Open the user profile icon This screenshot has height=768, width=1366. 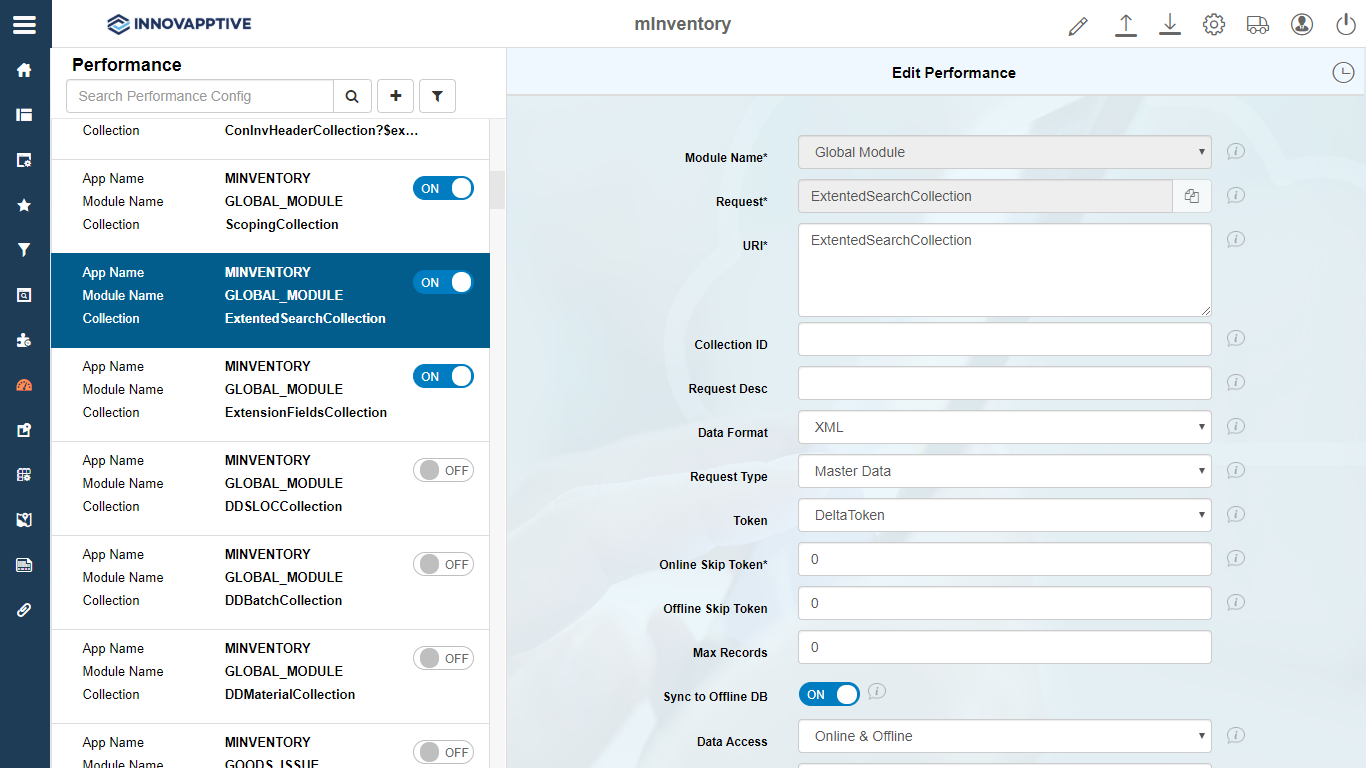pos(1301,25)
